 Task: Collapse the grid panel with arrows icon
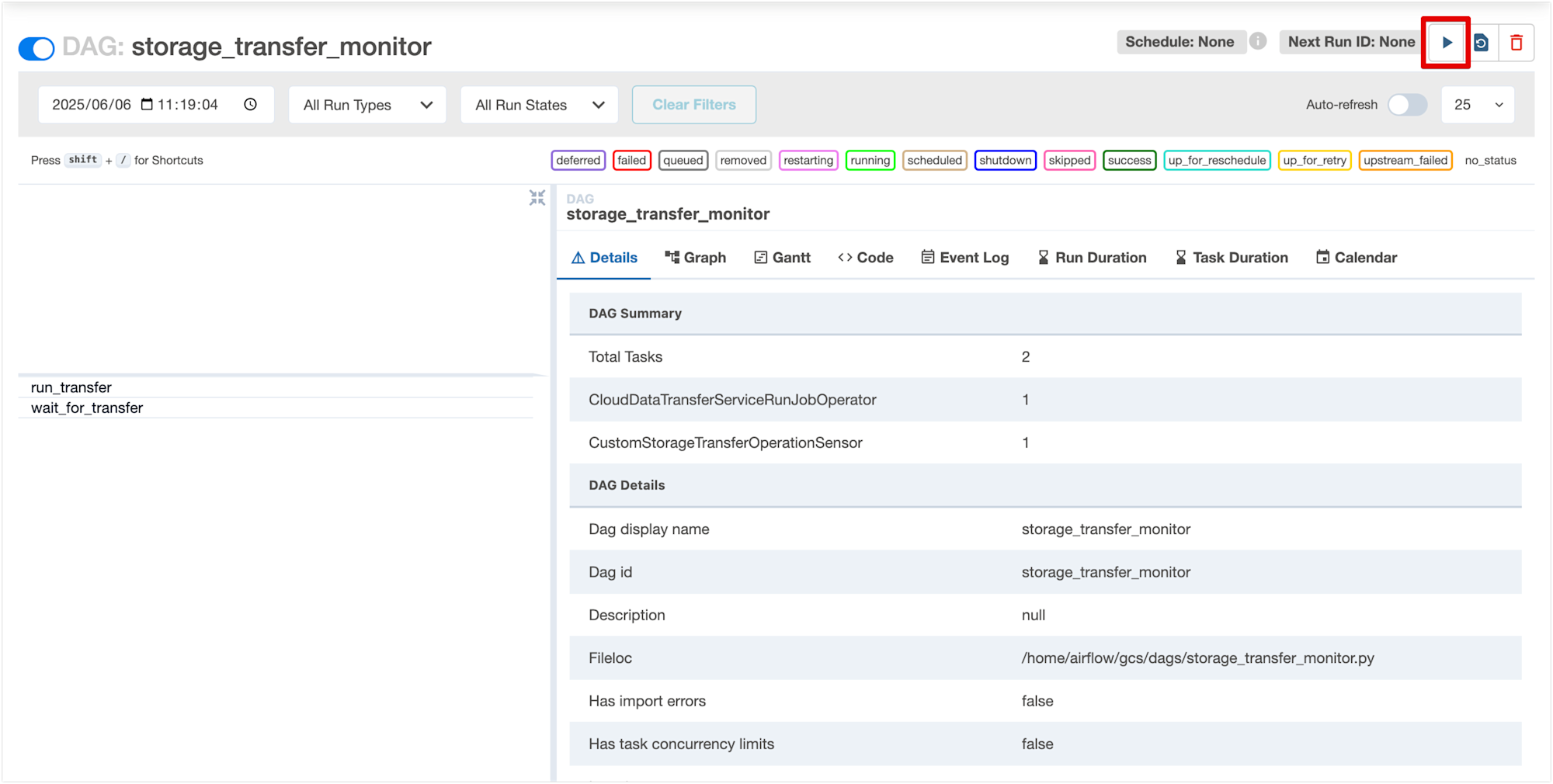[x=537, y=198]
